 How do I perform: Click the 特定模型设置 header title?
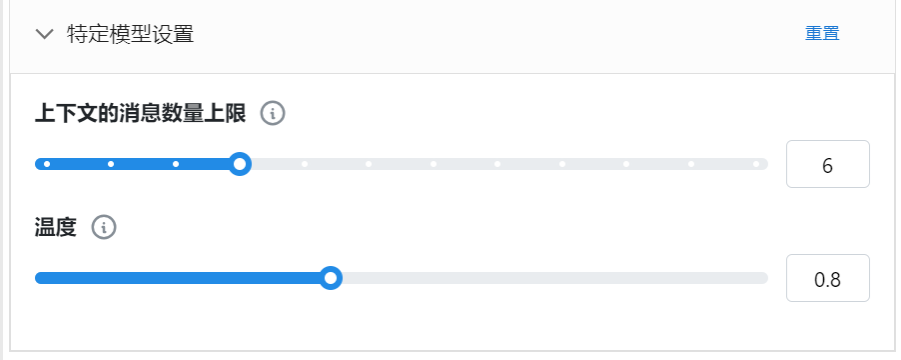point(130,34)
